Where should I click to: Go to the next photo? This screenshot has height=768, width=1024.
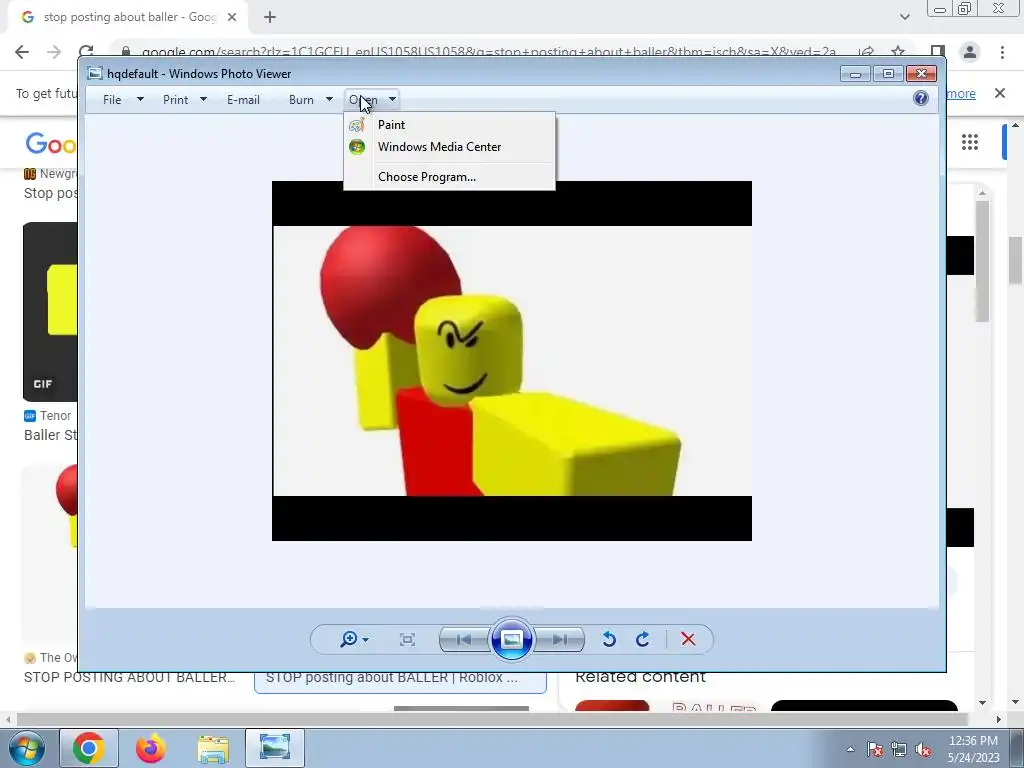(x=560, y=639)
